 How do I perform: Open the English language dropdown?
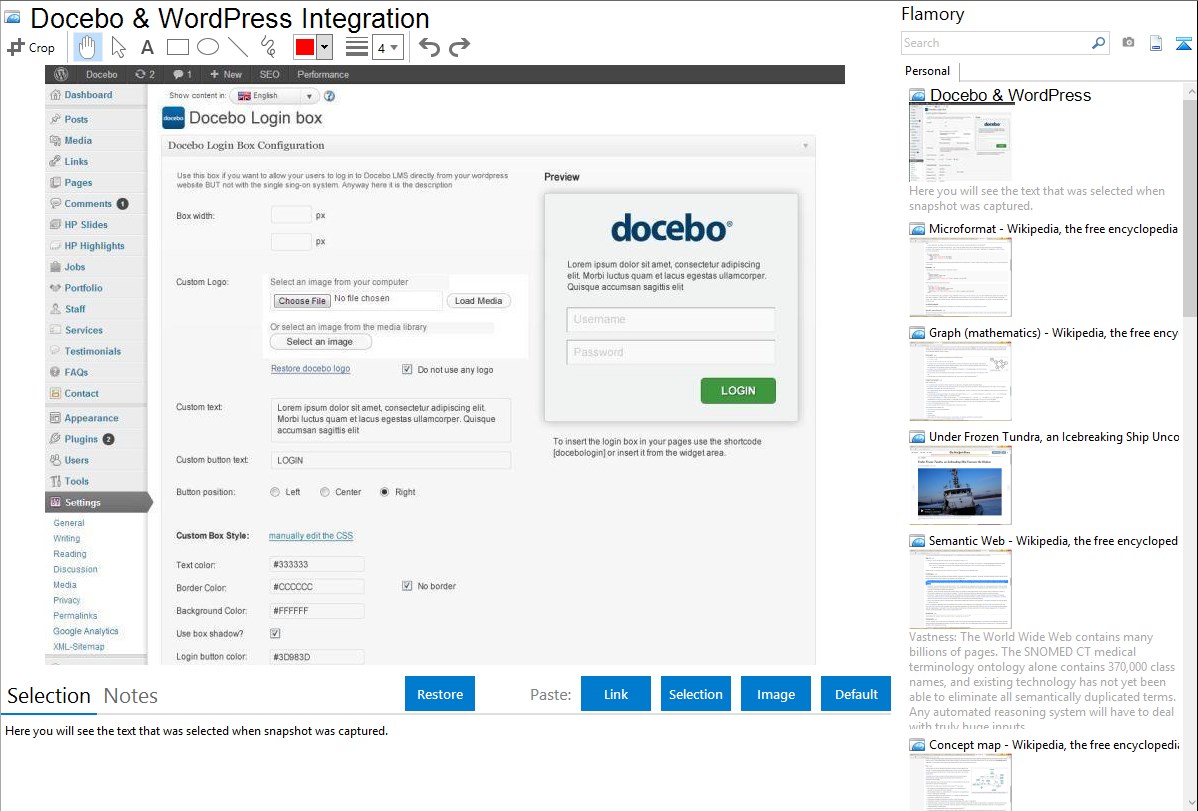(273, 96)
